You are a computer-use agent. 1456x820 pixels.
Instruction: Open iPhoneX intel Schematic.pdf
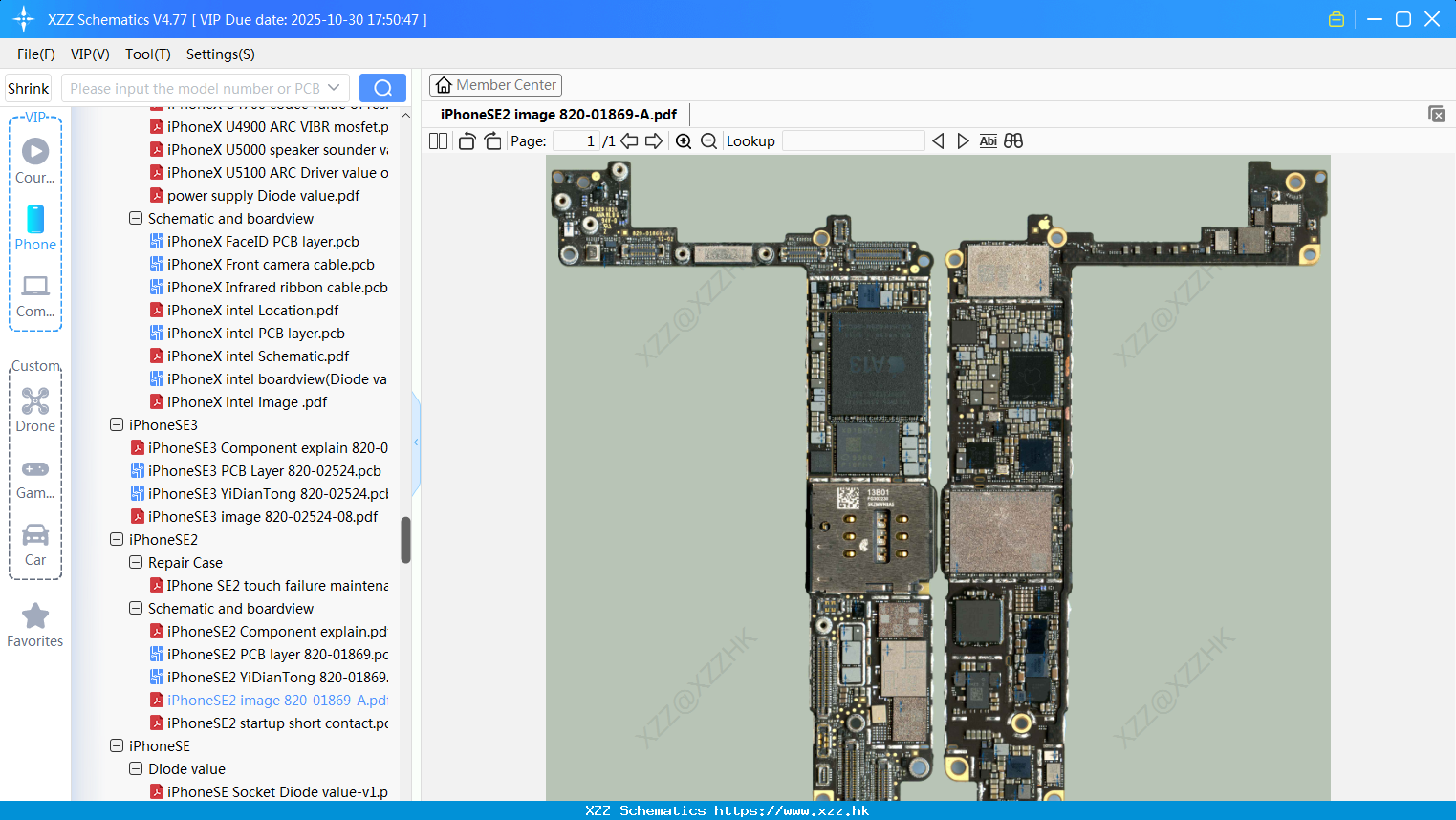pos(258,356)
